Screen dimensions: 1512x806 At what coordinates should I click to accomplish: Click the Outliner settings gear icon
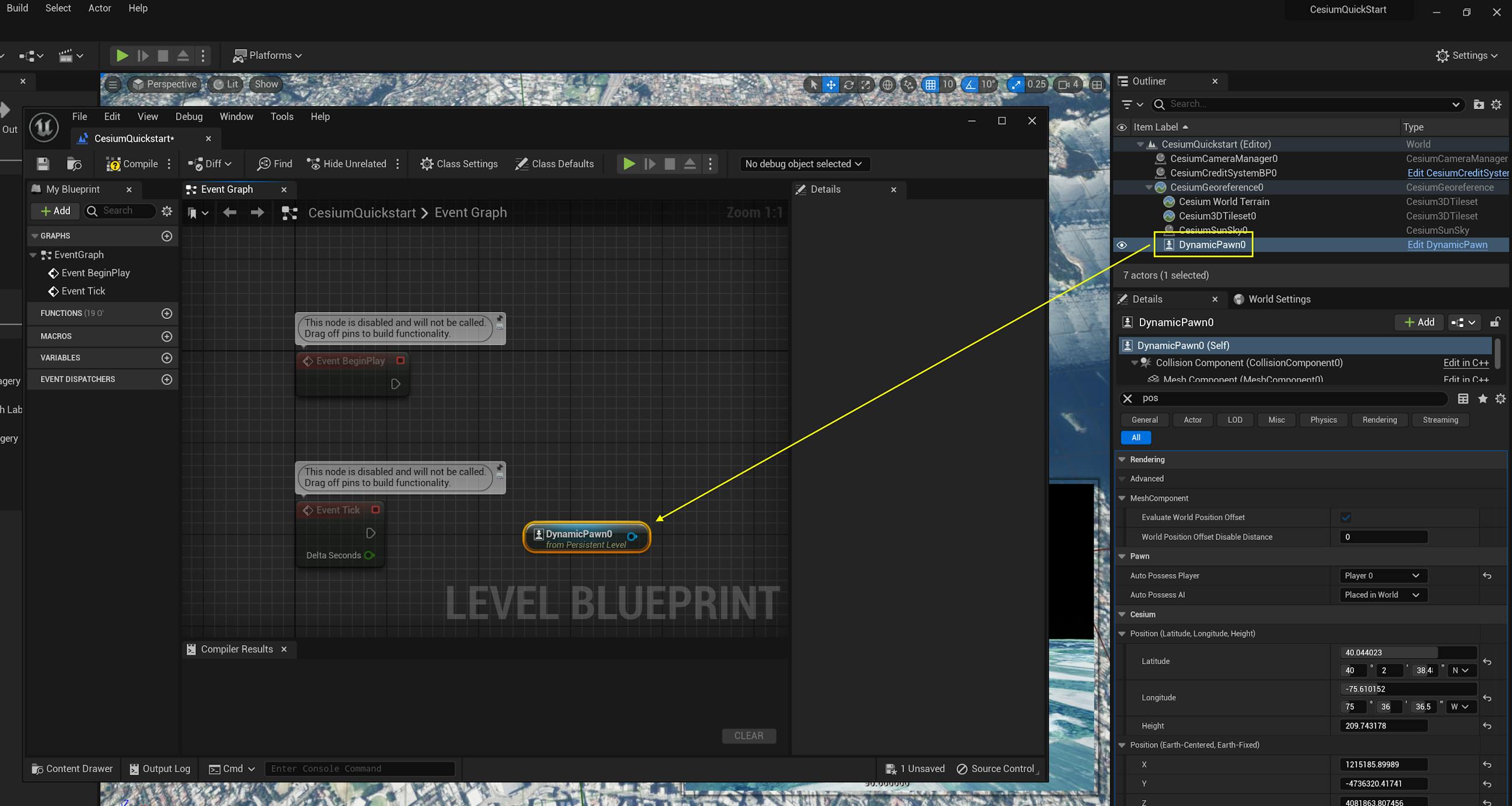click(1496, 104)
